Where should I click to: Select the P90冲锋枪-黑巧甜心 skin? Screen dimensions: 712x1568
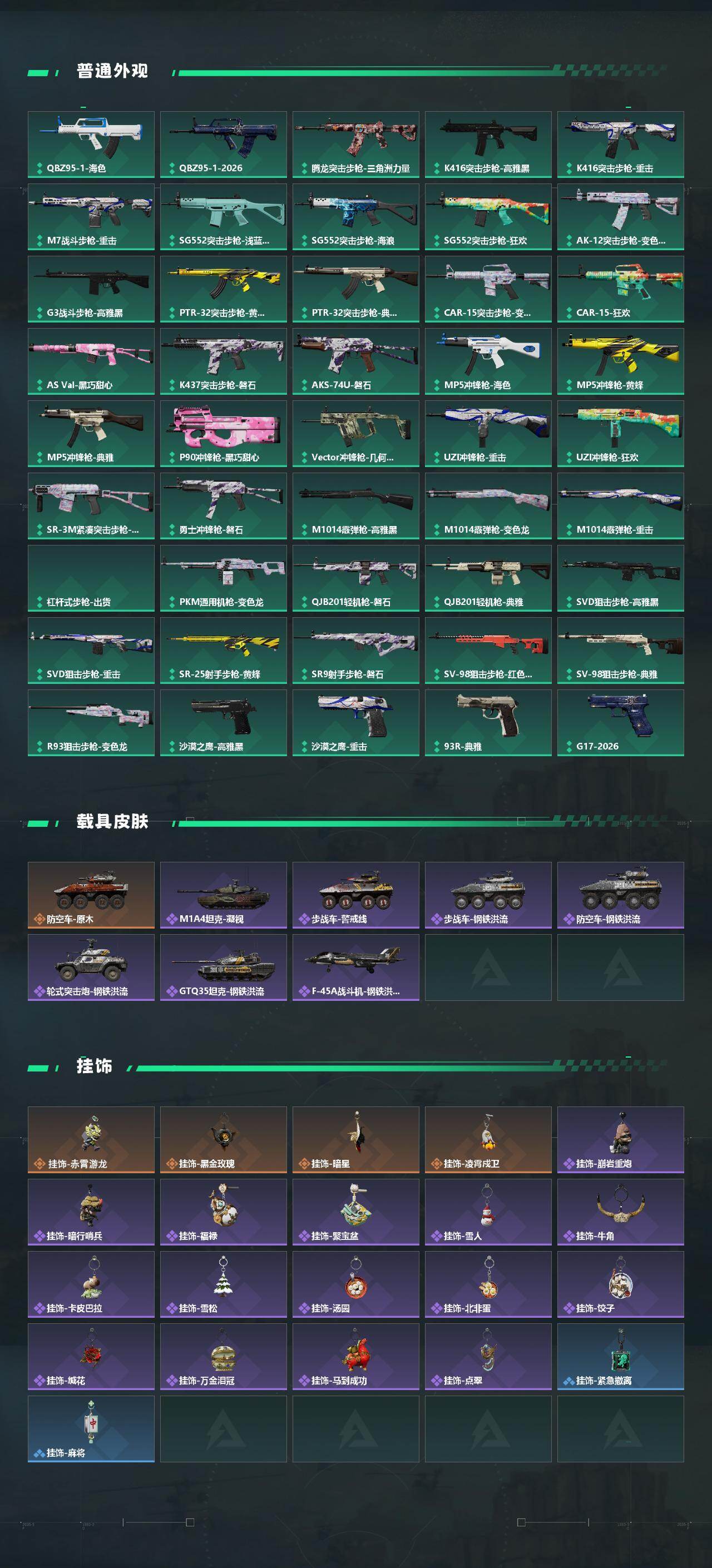click(224, 434)
